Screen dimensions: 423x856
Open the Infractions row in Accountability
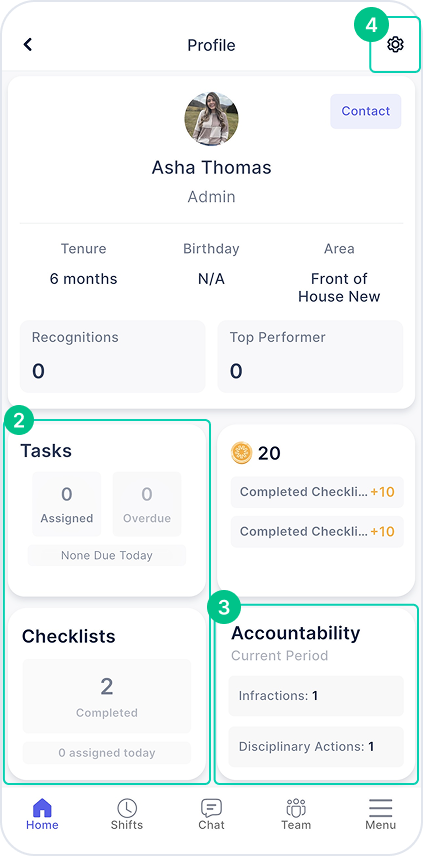pyautogui.click(x=316, y=696)
